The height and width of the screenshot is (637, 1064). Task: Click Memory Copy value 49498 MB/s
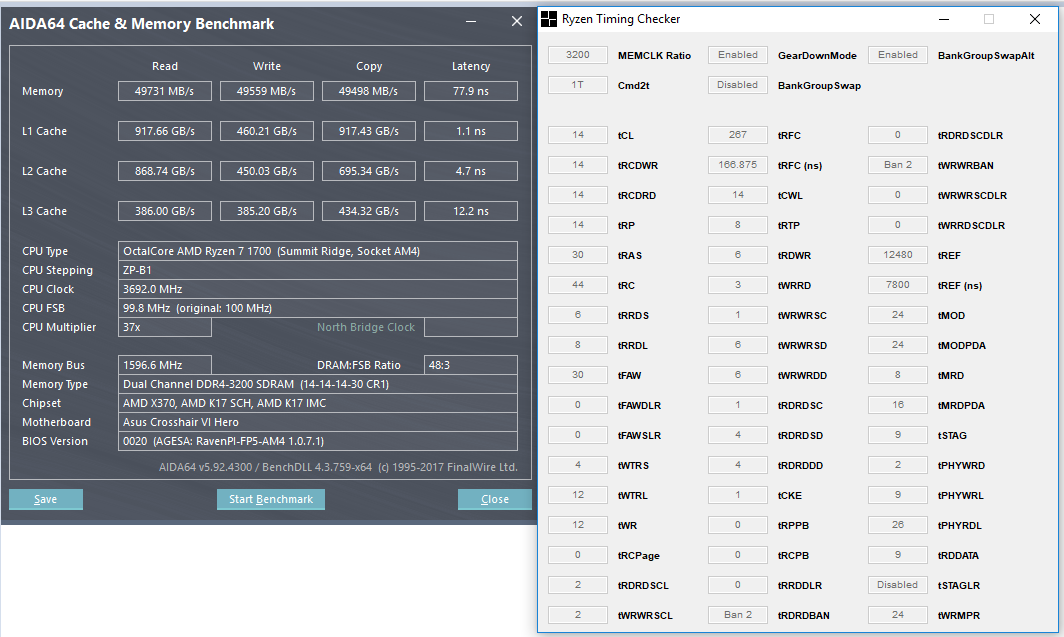coord(368,91)
